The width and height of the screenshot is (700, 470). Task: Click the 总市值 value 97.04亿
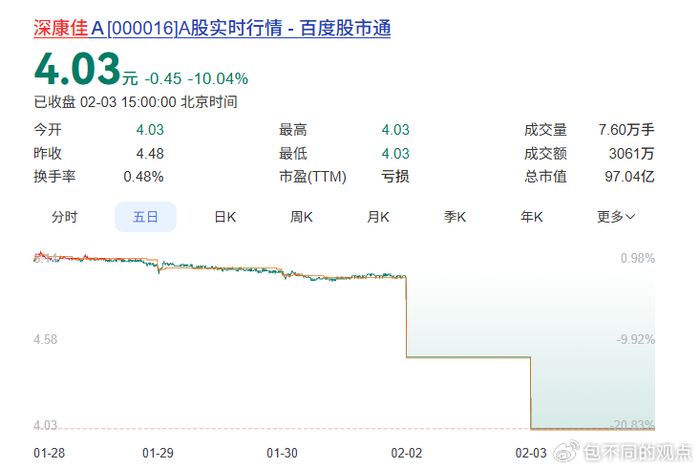[629, 177]
